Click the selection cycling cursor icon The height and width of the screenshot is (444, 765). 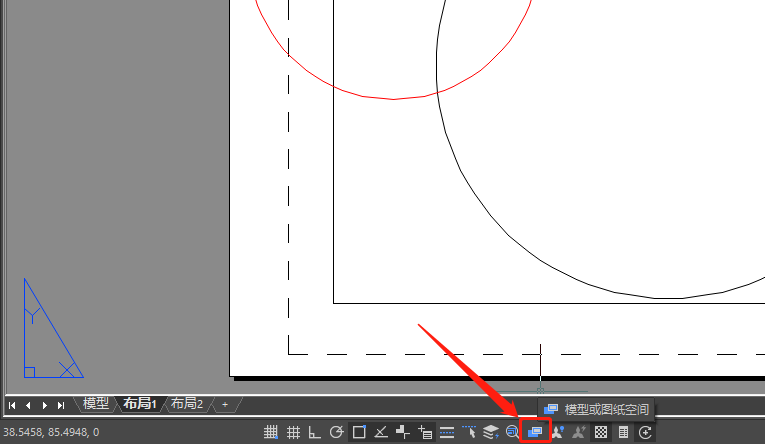[x=469, y=432]
